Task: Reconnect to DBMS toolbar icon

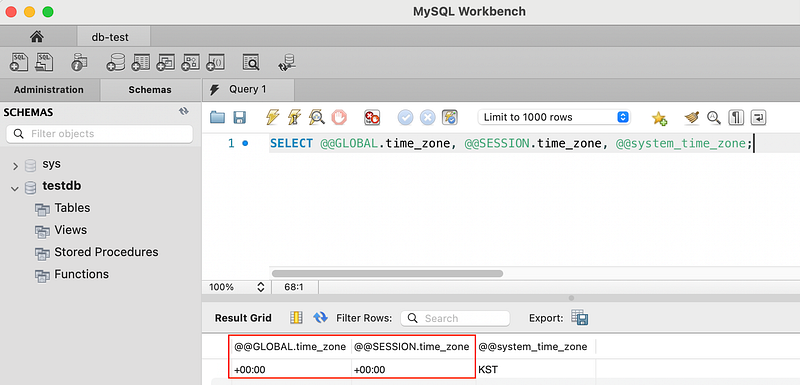Action: coord(287,62)
